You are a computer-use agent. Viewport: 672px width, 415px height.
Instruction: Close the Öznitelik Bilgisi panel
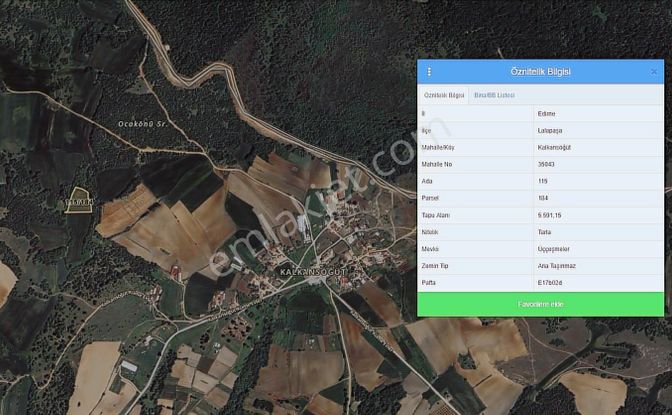(x=654, y=72)
